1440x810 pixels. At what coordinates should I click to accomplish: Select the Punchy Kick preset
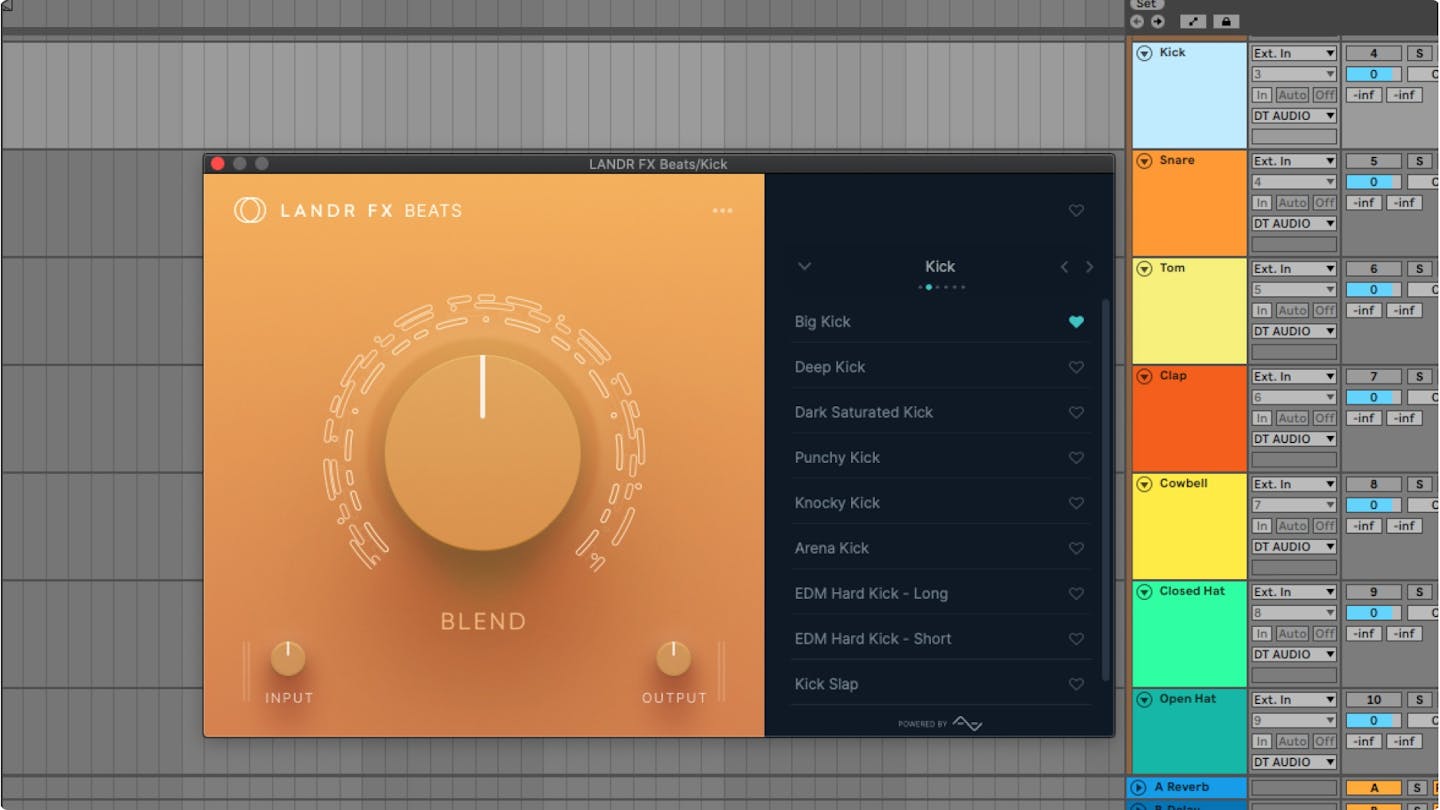point(837,458)
